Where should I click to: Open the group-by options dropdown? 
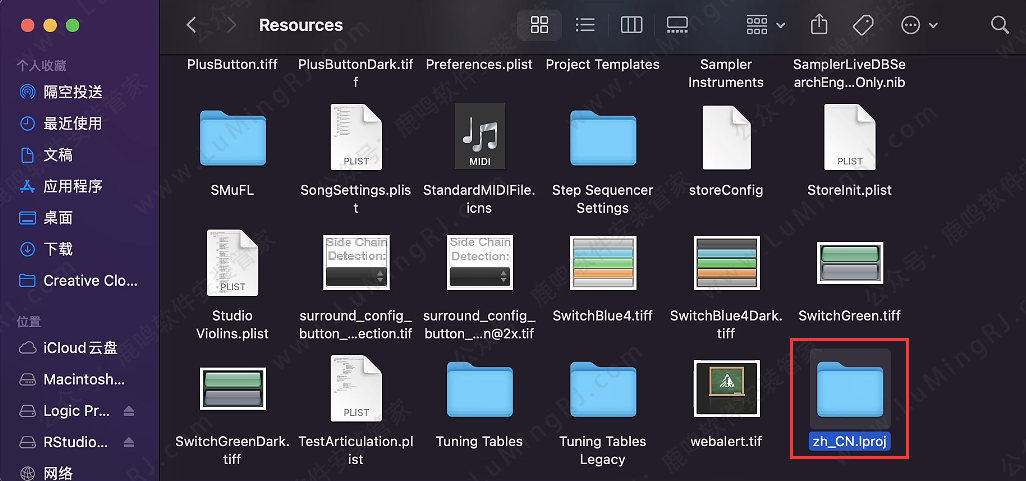(766, 25)
